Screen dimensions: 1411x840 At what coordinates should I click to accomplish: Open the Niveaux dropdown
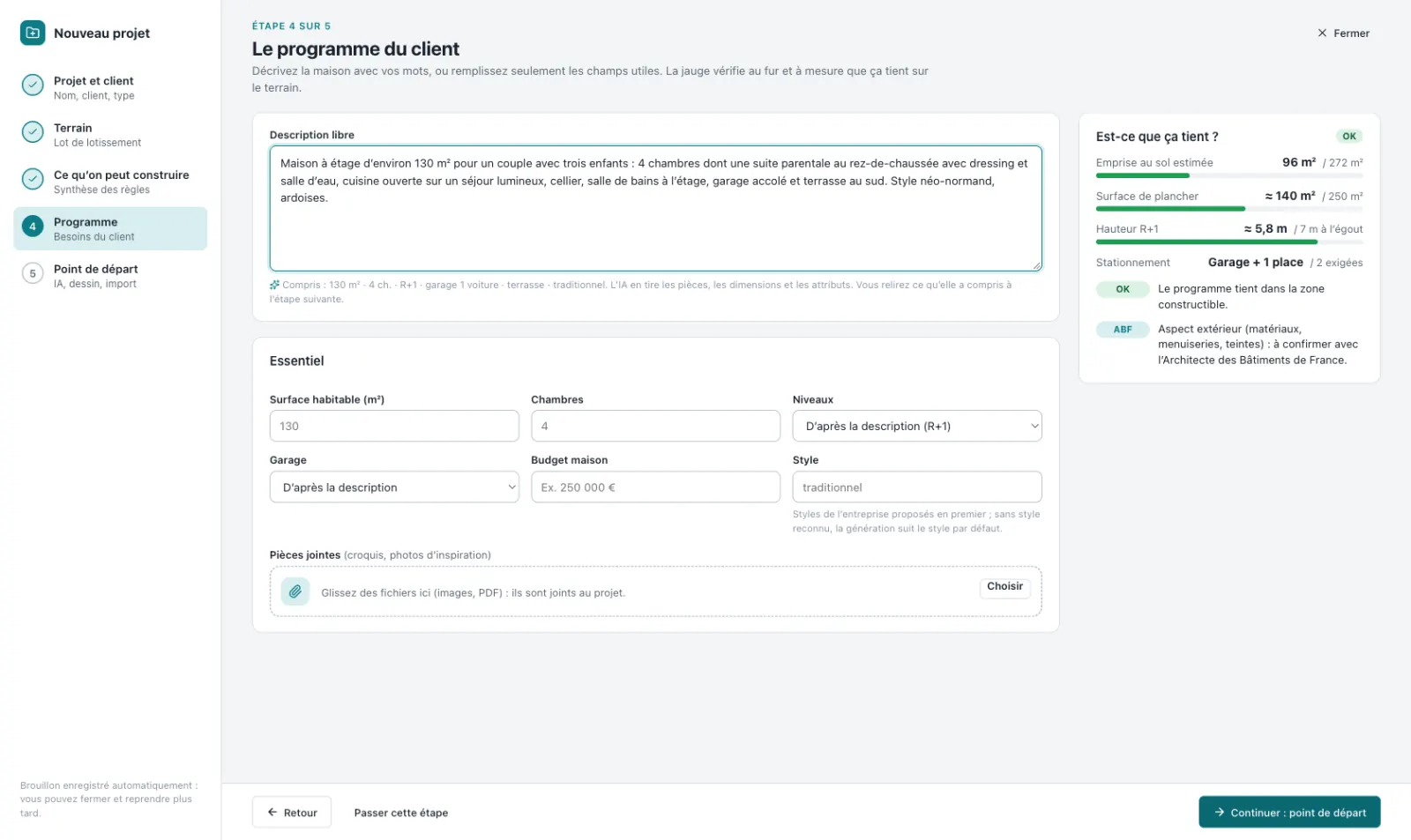(917, 426)
